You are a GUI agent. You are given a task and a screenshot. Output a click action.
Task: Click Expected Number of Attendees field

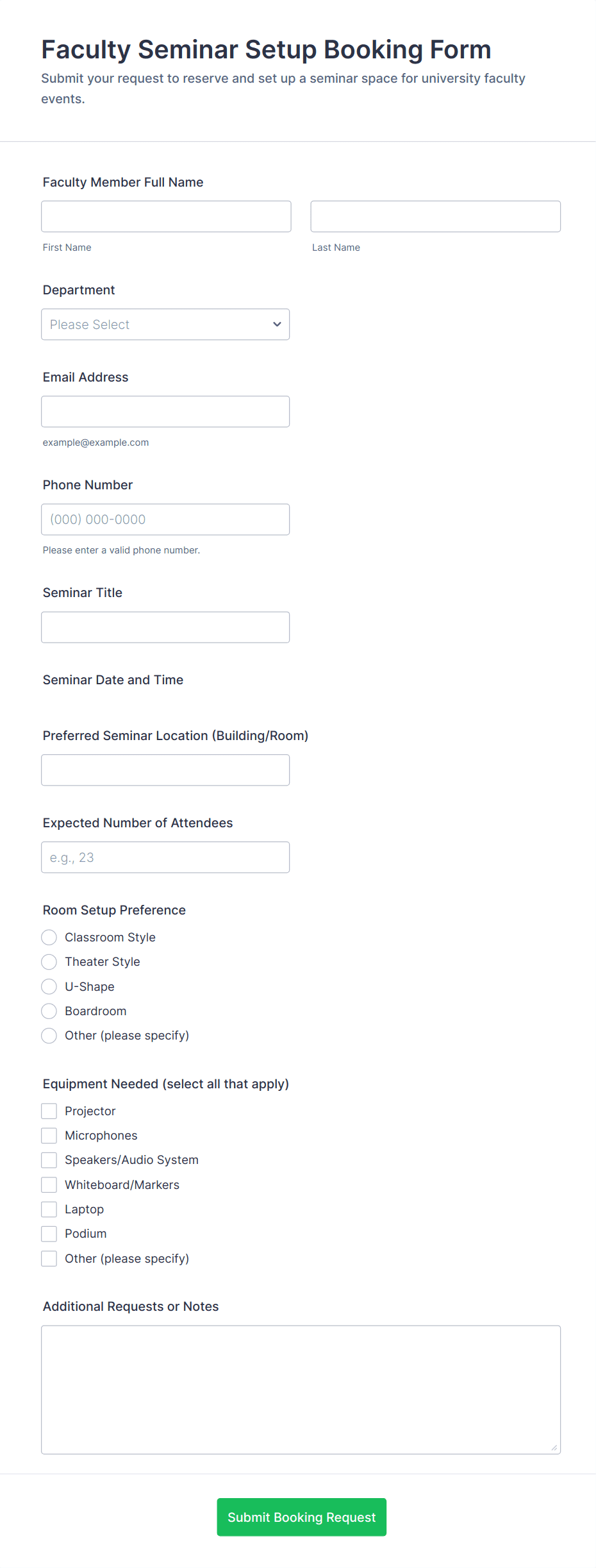click(x=165, y=857)
